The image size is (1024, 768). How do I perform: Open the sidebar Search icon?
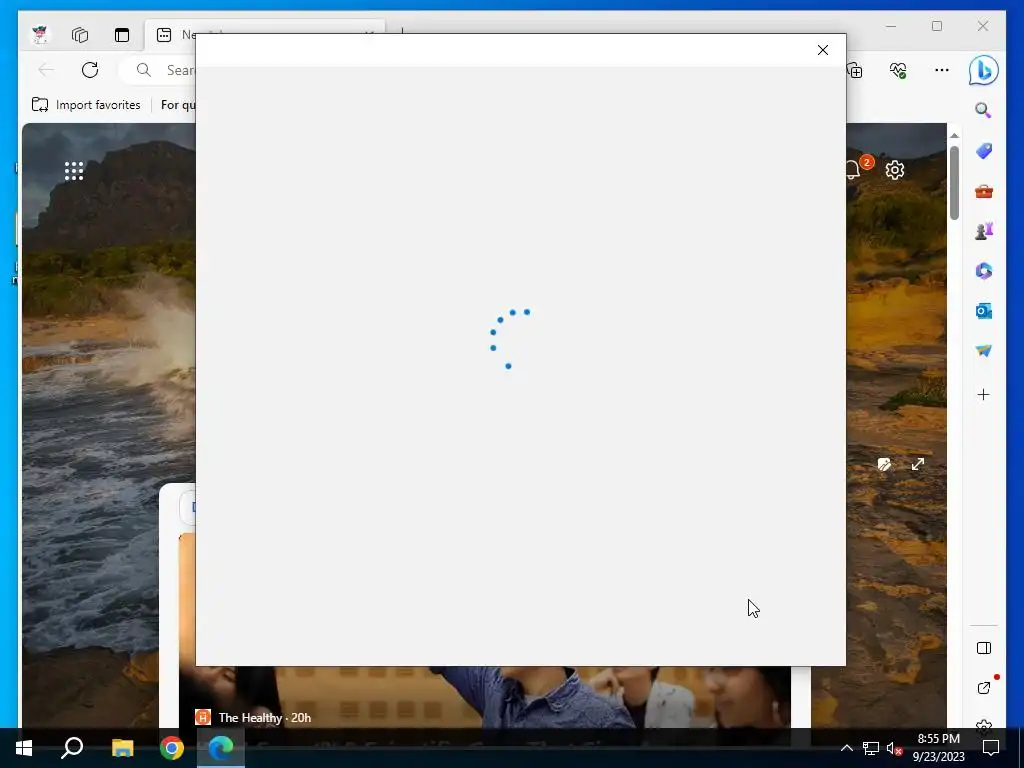click(983, 110)
